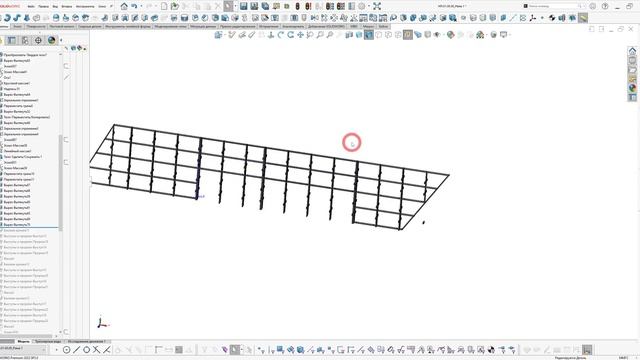The image size is (640, 360).
Task: Open the Инструменты menu
Action: click(85, 7)
